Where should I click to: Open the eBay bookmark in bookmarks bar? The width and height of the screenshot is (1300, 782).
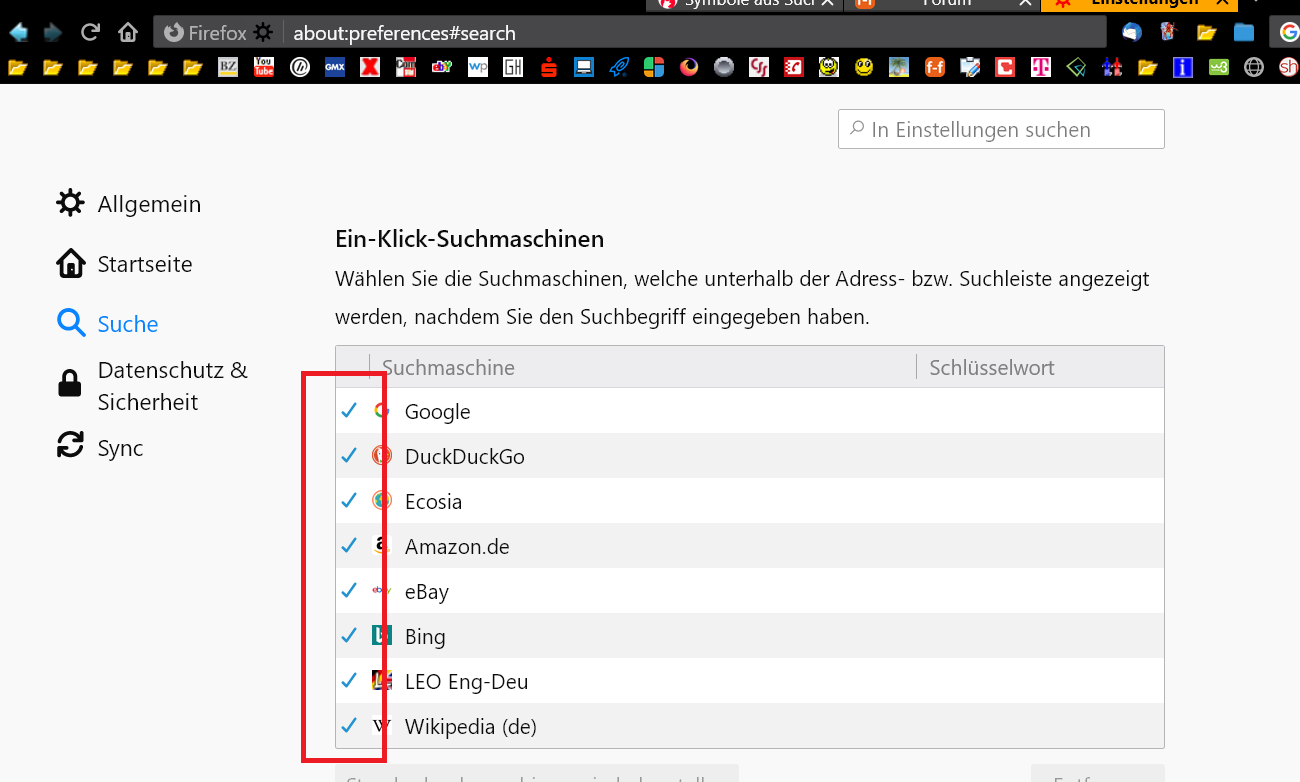click(441, 68)
